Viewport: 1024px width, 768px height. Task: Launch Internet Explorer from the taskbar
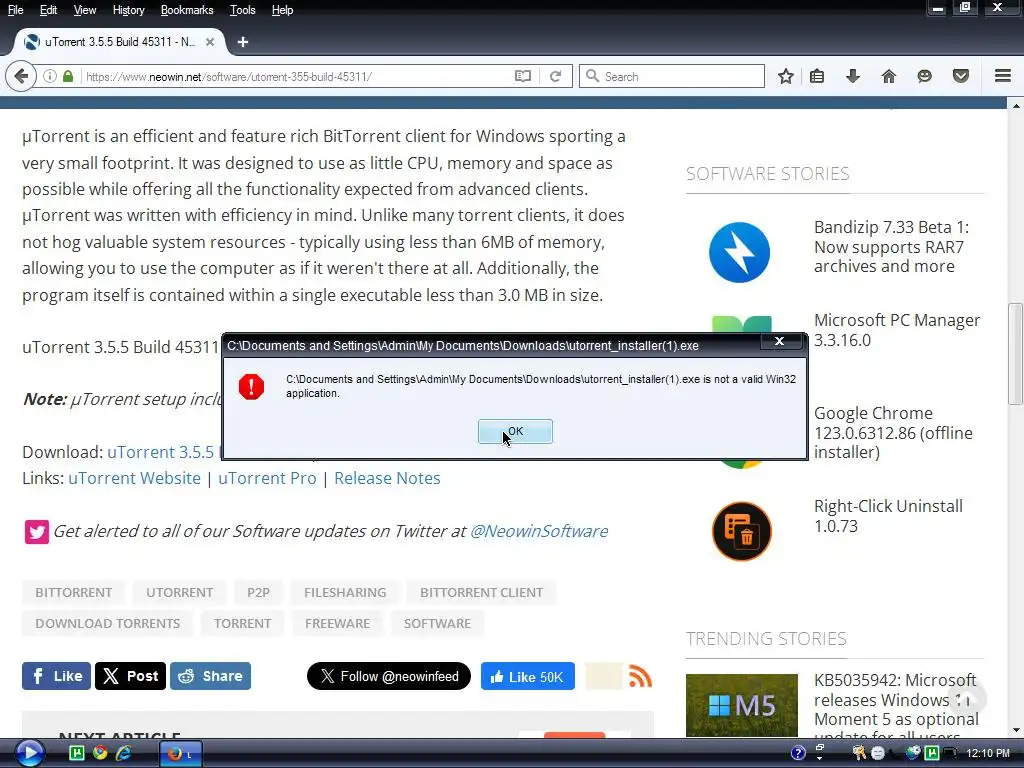point(123,753)
